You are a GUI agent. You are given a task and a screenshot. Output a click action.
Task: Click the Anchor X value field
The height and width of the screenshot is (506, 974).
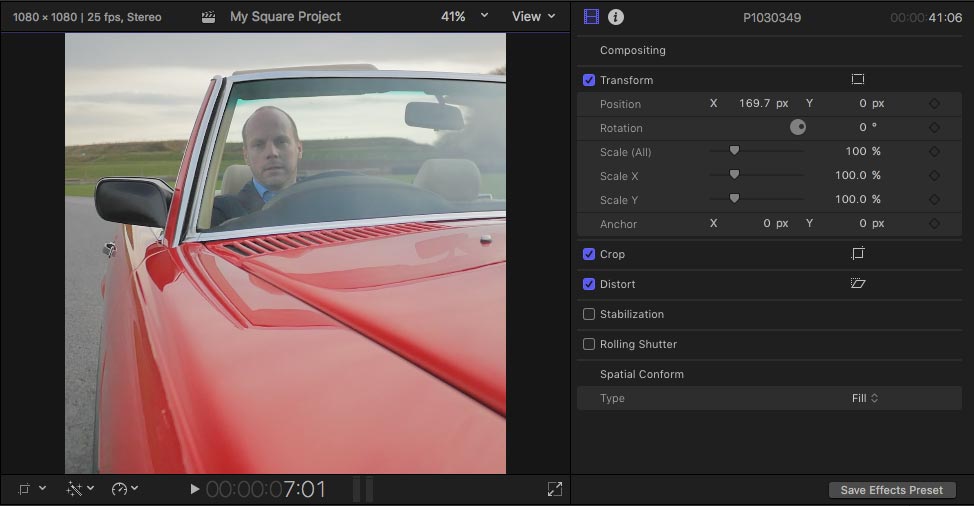click(x=775, y=224)
